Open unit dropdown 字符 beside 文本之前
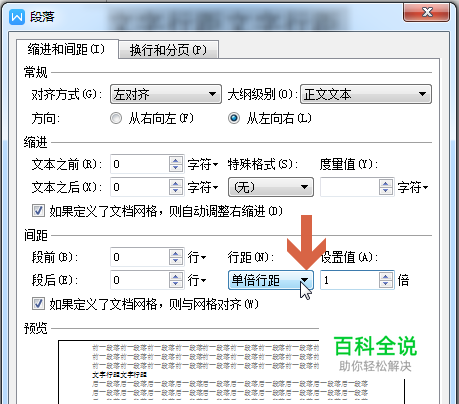This screenshot has width=459, height=404. pos(203,164)
